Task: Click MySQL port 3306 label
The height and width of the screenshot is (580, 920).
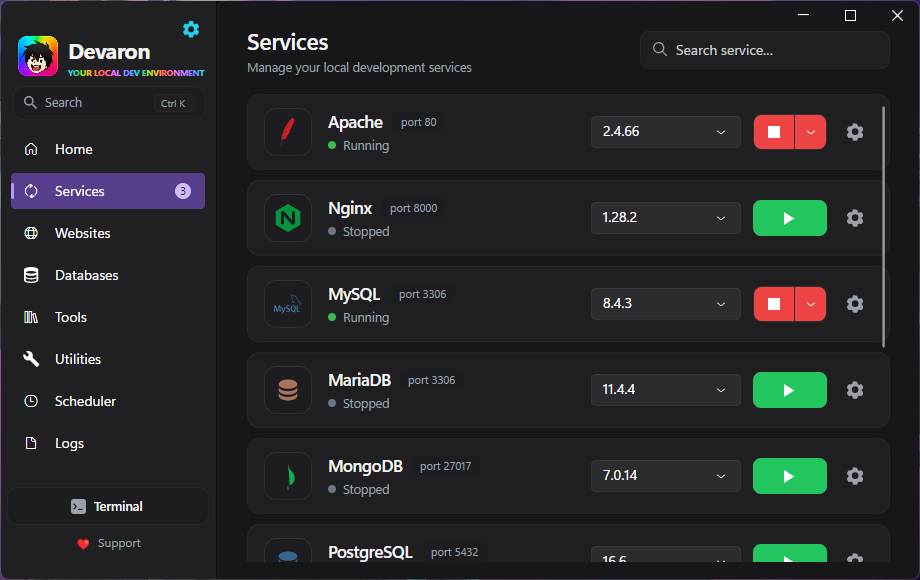Action: point(422,294)
